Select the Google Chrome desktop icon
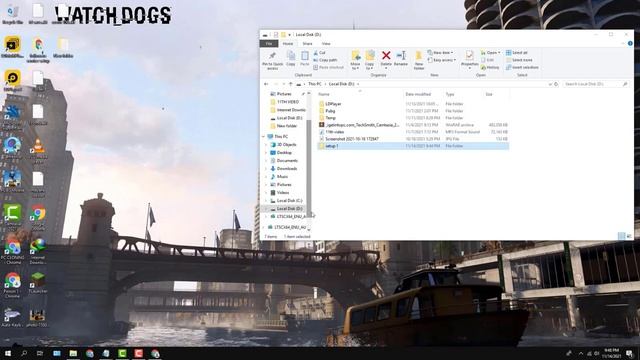The width and height of the screenshot is (640, 360). click(38, 218)
